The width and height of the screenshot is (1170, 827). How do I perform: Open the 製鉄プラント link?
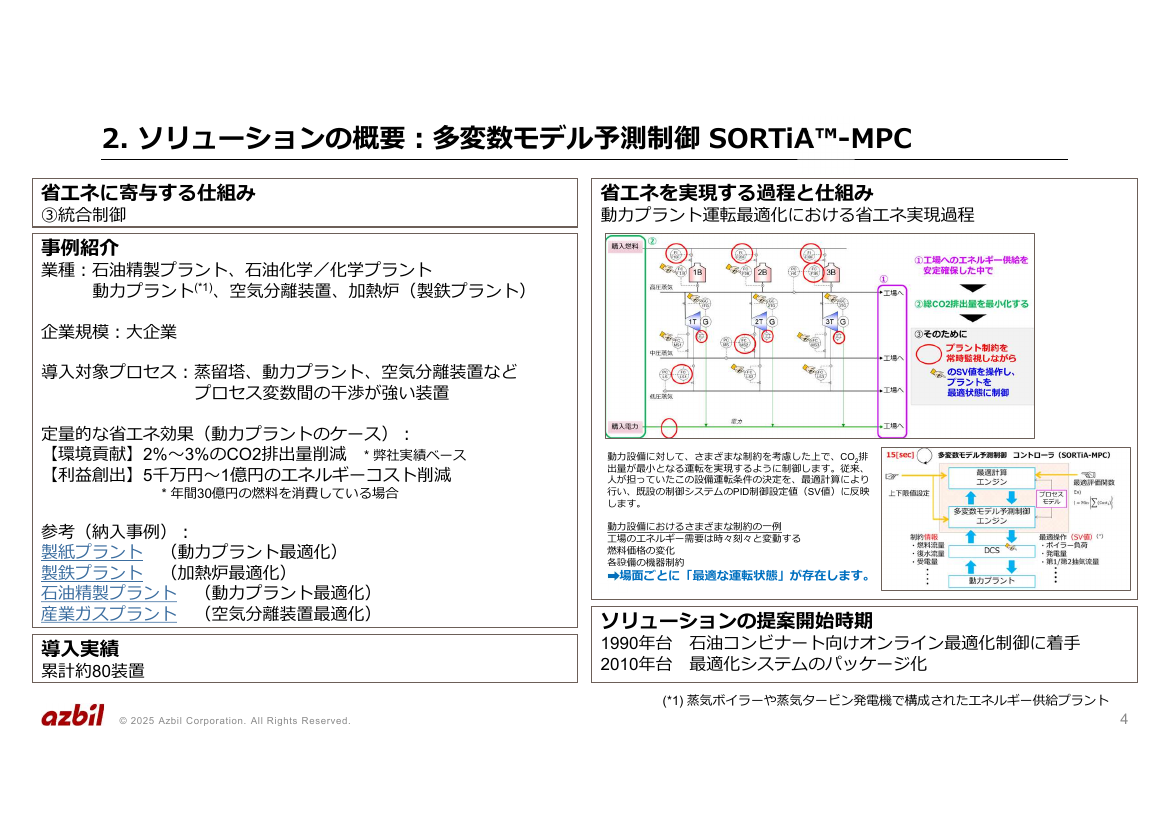pyautogui.click(x=92, y=572)
